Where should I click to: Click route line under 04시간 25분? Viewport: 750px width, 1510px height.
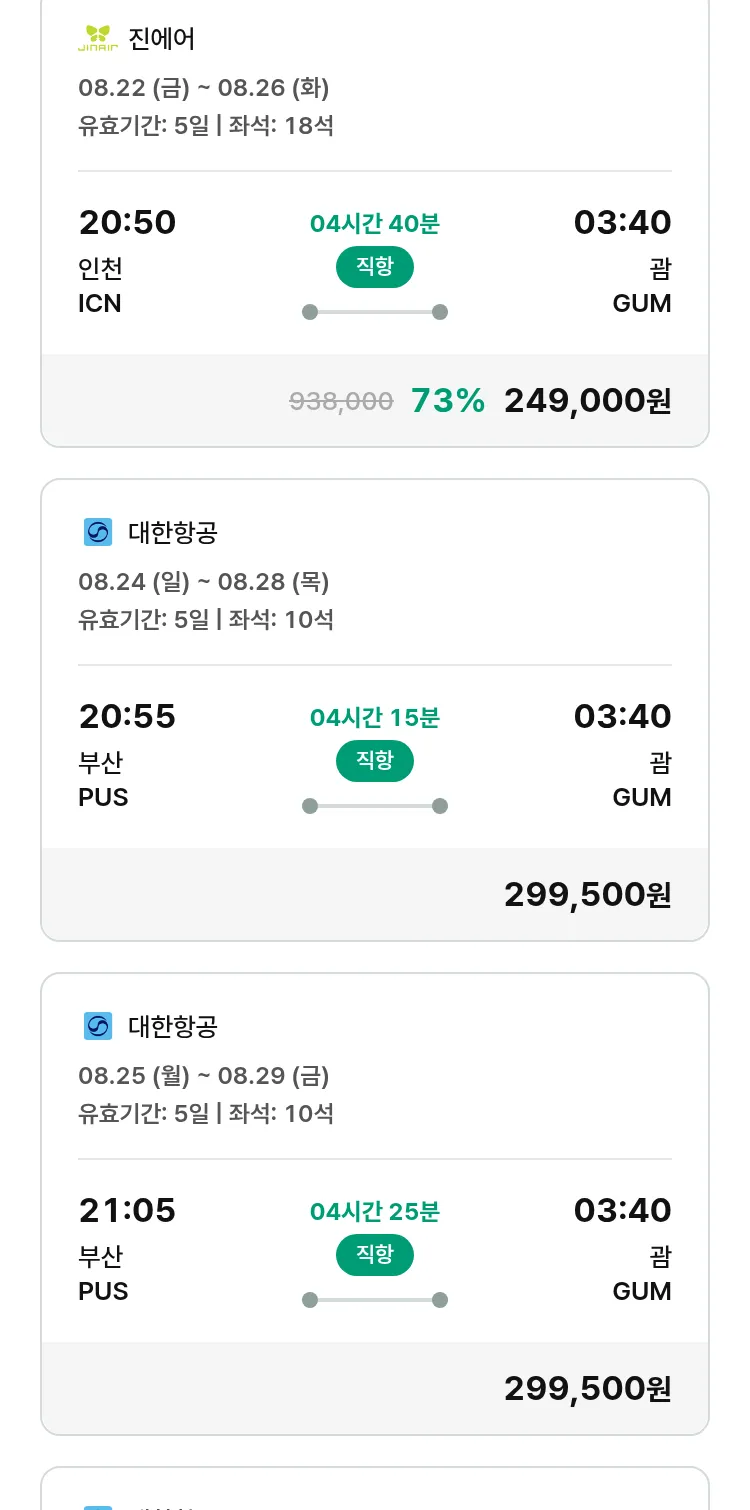coord(374,1300)
